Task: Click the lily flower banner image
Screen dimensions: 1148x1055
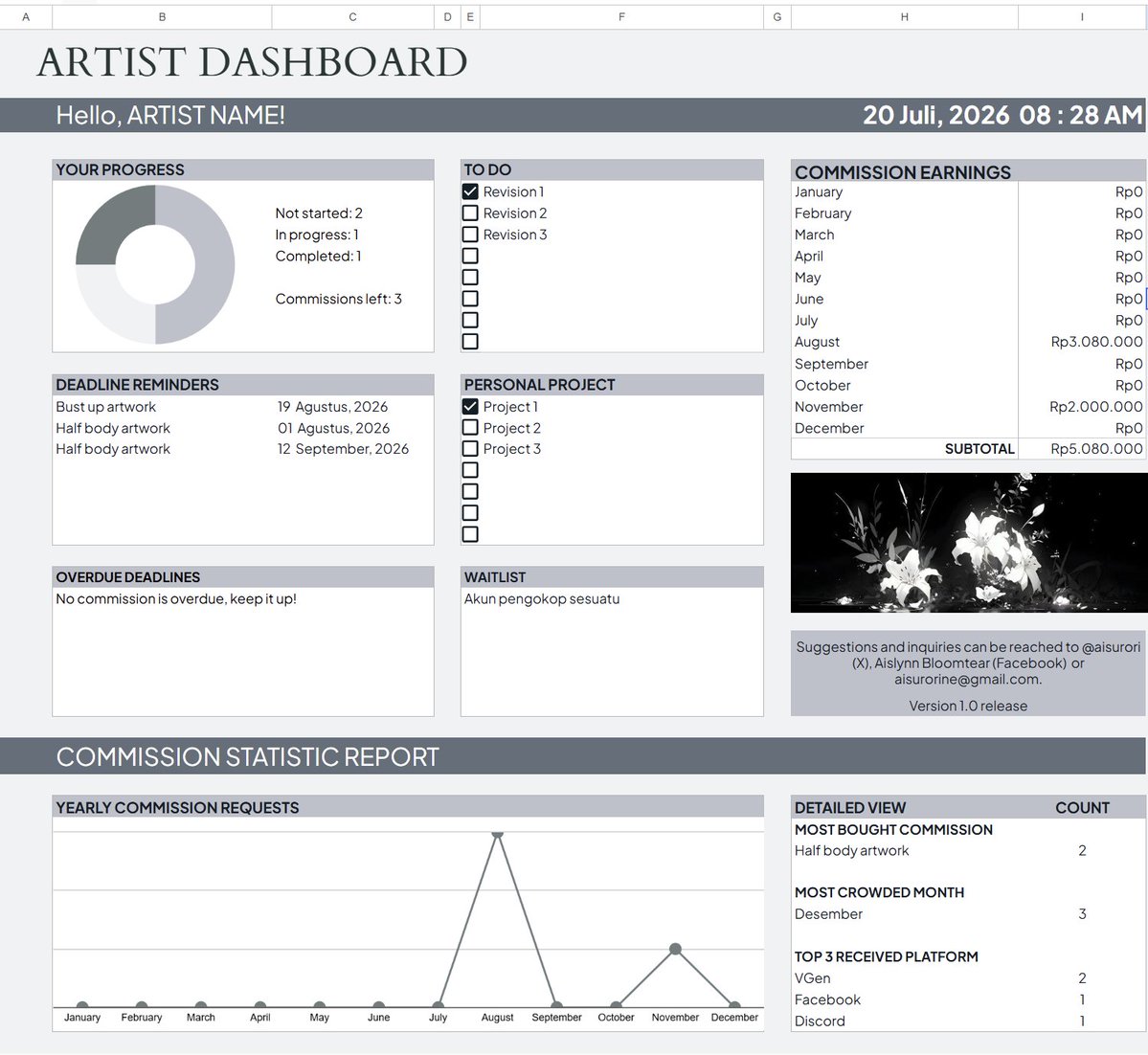Action: [x=969, y=543]
